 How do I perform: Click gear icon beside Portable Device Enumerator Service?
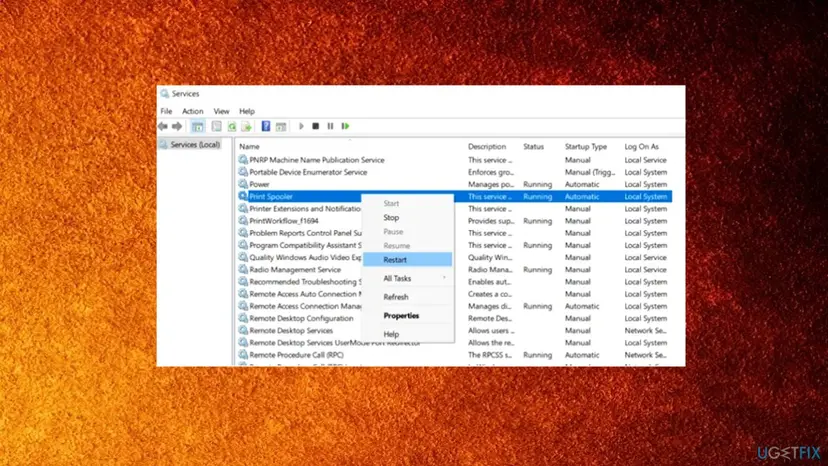coord(243,172)
